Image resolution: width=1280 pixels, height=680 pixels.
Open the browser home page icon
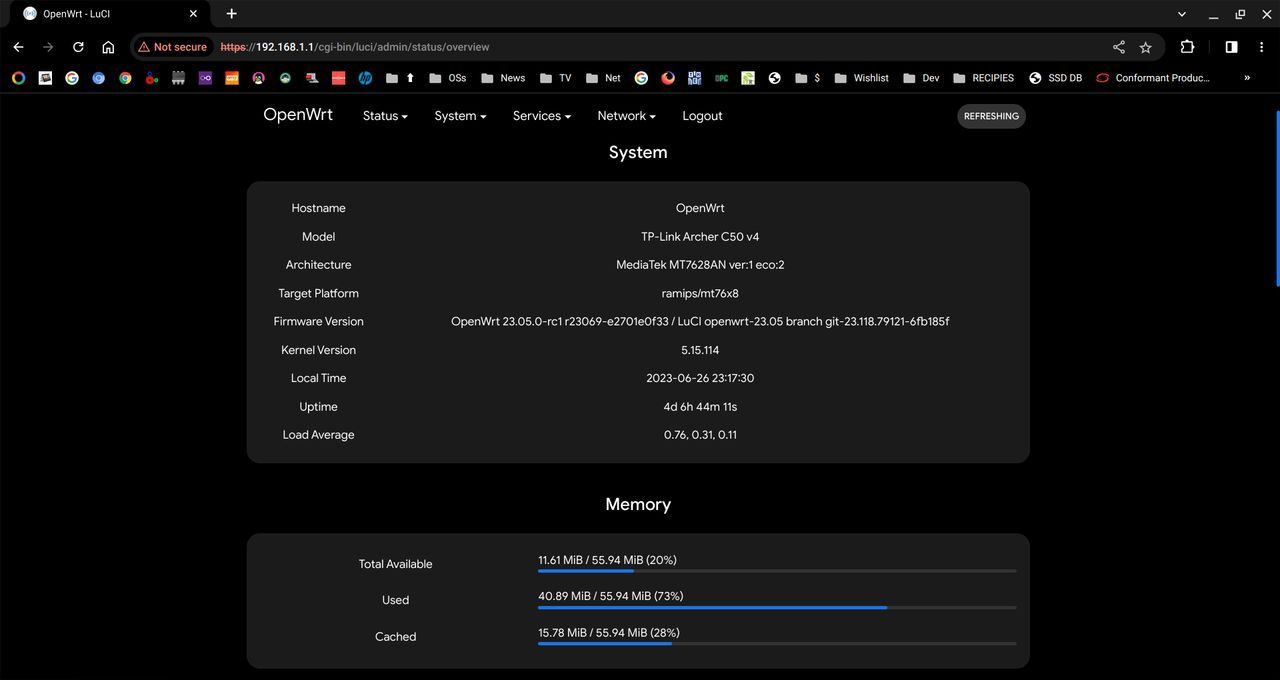pyautogui.click(x=108, y=47)
